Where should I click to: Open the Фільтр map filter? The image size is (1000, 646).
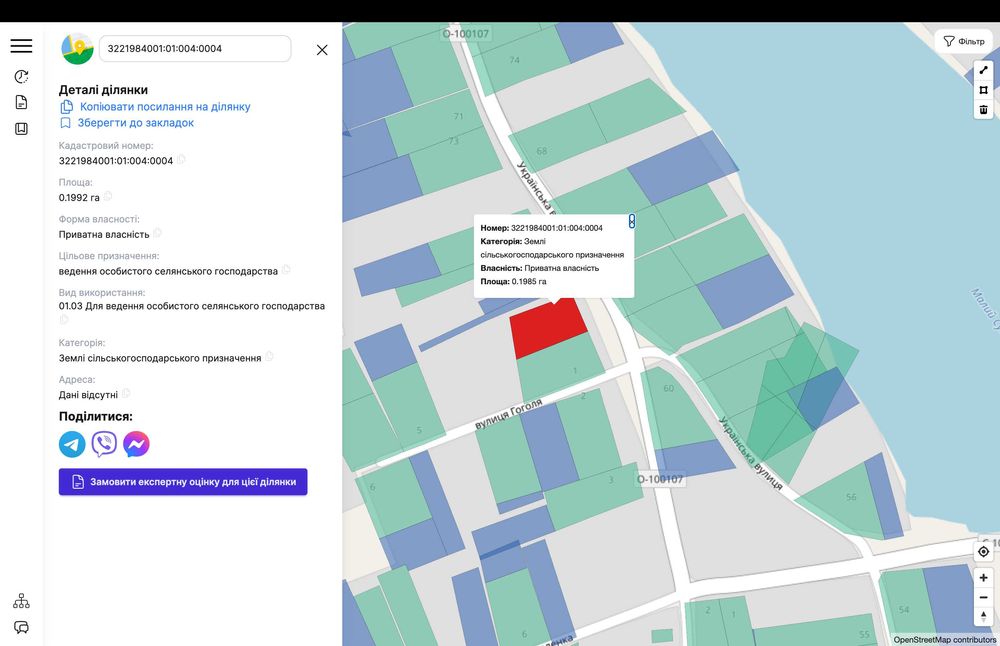[964, 41]
